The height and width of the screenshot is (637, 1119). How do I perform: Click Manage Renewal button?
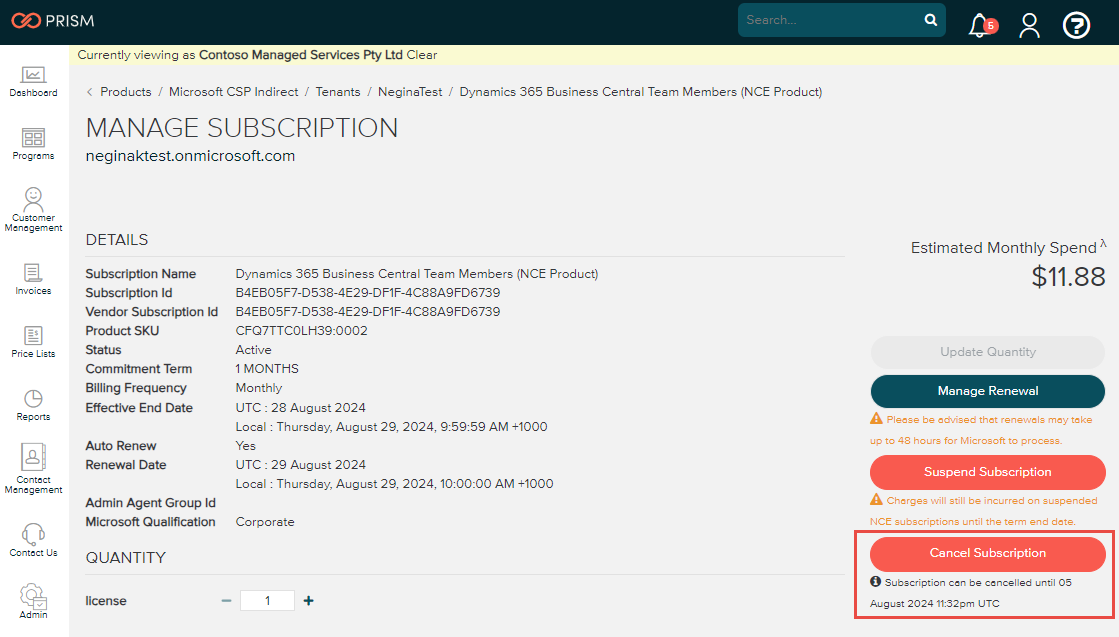click(988, 391)
